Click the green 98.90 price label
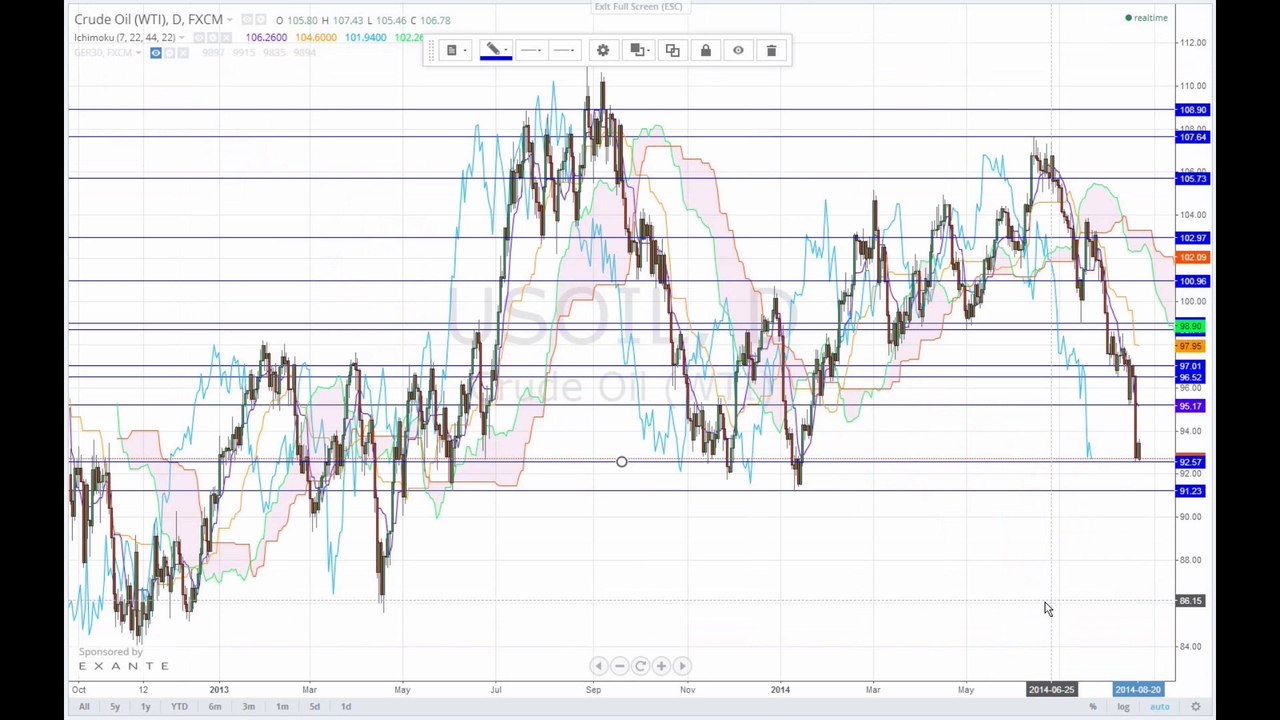Image resolution: width=1280 pixels, height=720 pixels. (x=1192, y=327)
